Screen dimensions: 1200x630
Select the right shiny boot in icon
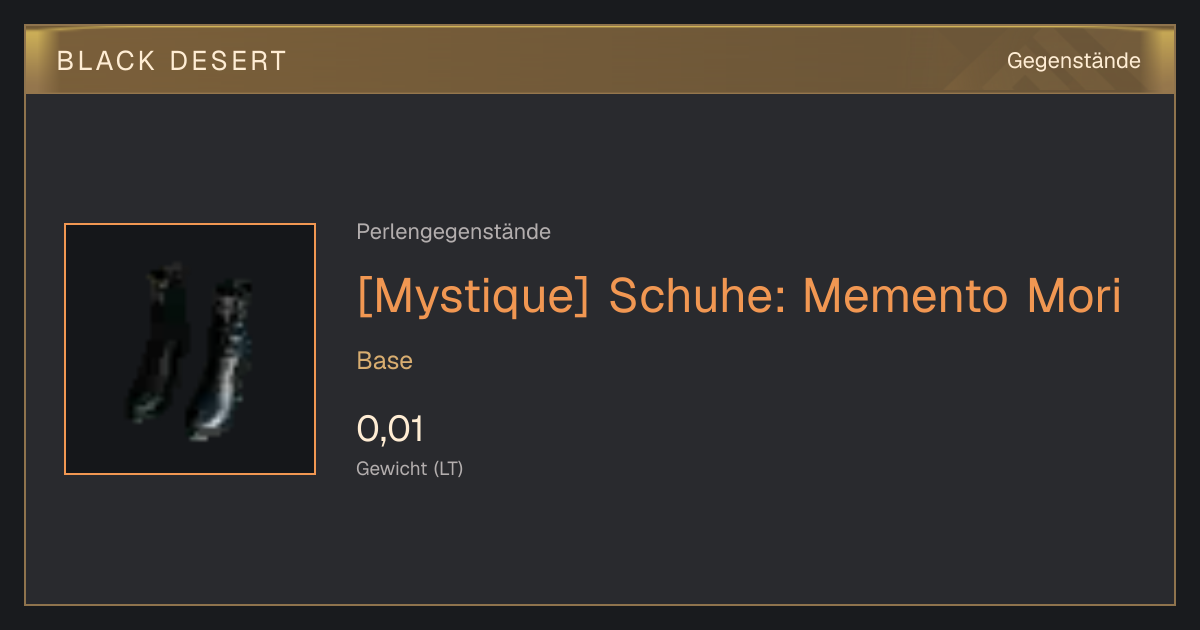click(x=220, y=360)
